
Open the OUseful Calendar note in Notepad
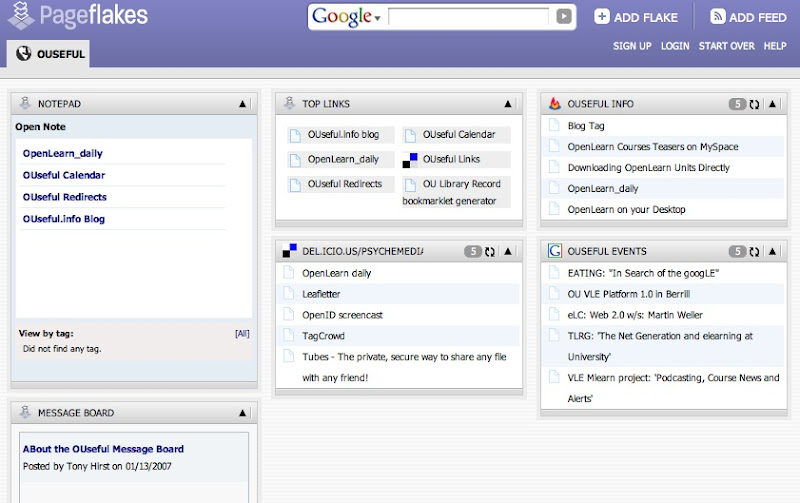pyautogui.click(x=64, y=175)
